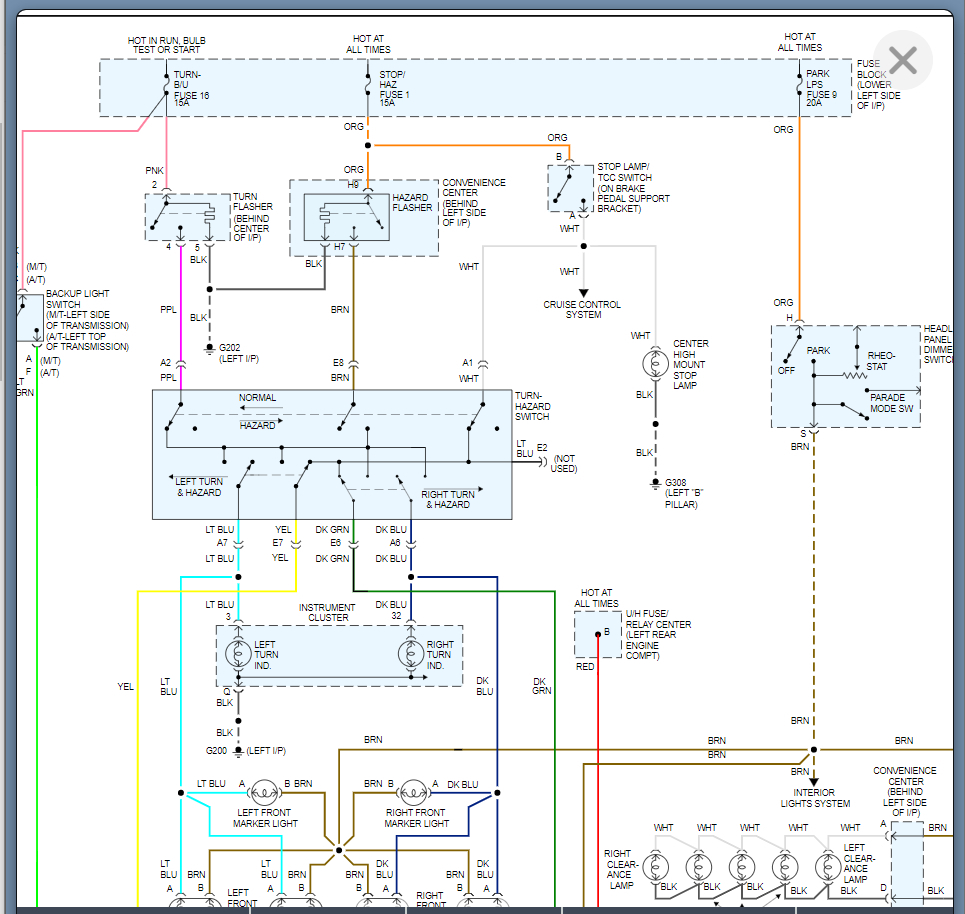Click the FUSE BLOCK (LOWER LEFT SIDE) label
The width and height of the screenshot is (965, 914).
[878, 85]
